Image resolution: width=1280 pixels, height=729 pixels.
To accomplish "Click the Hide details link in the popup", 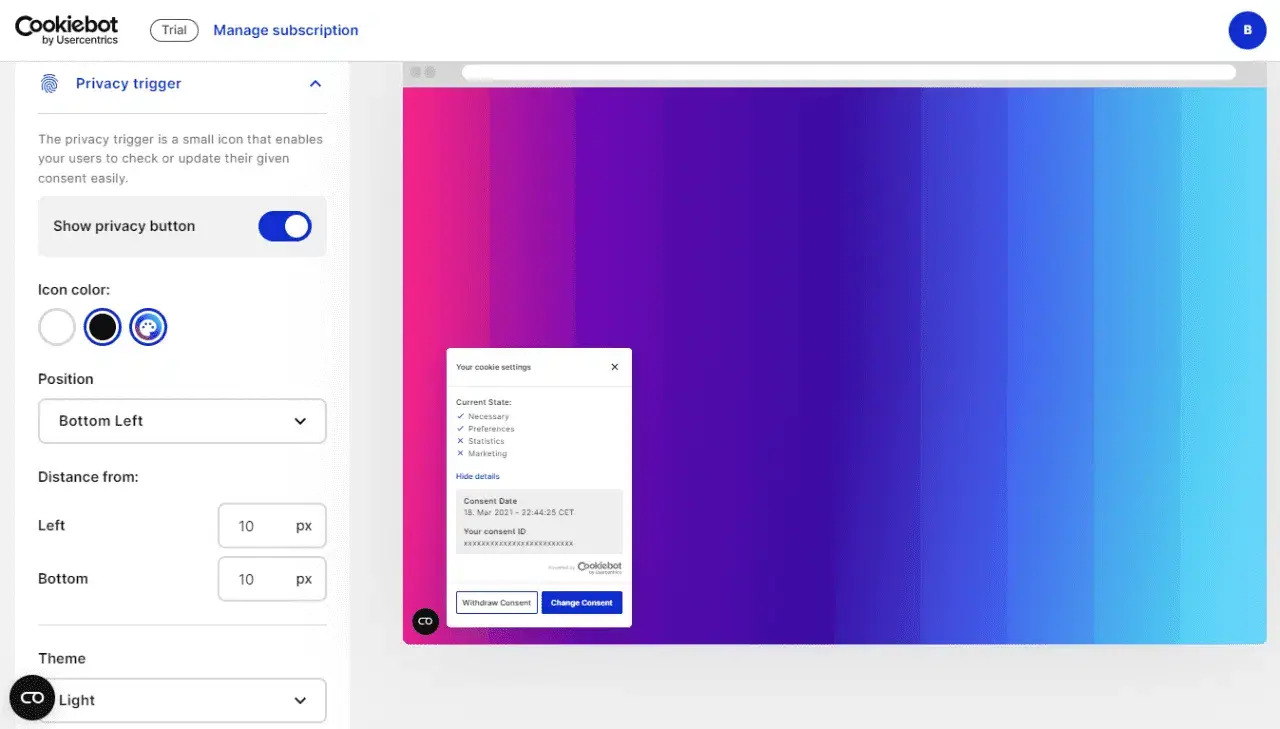I will [477, 476].
